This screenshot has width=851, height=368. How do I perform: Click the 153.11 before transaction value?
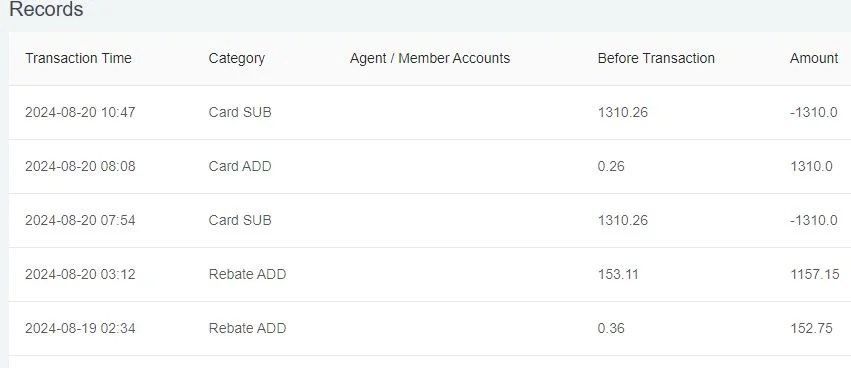tap(618, 274)
